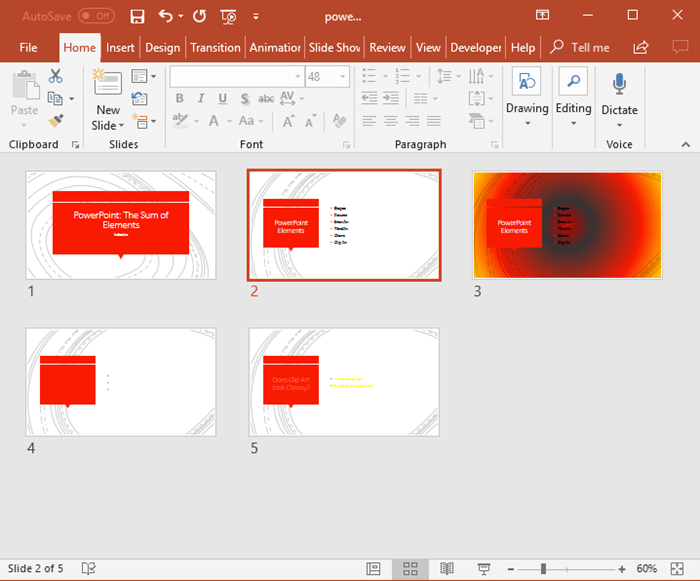
Task: Select the Format Painter brush
Action: [55, 119]
